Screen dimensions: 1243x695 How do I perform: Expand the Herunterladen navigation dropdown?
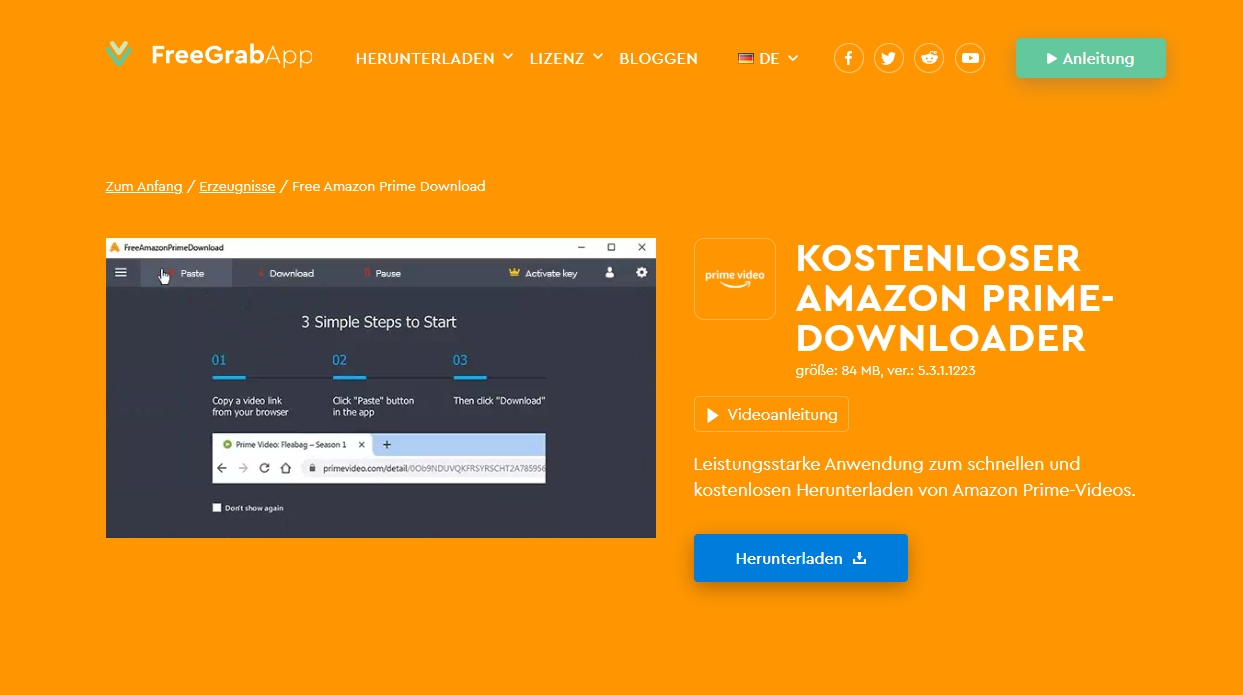[x=434, y=58]
